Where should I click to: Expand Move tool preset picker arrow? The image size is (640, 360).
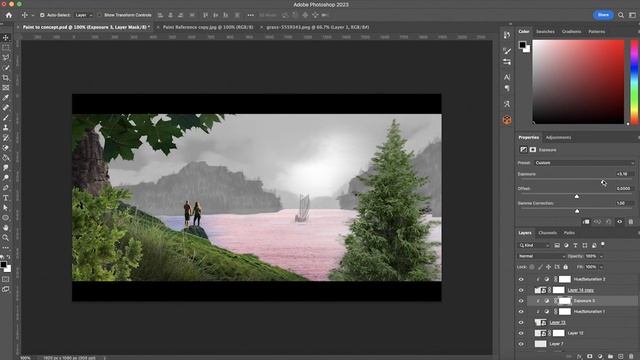(x=33, y=15)
